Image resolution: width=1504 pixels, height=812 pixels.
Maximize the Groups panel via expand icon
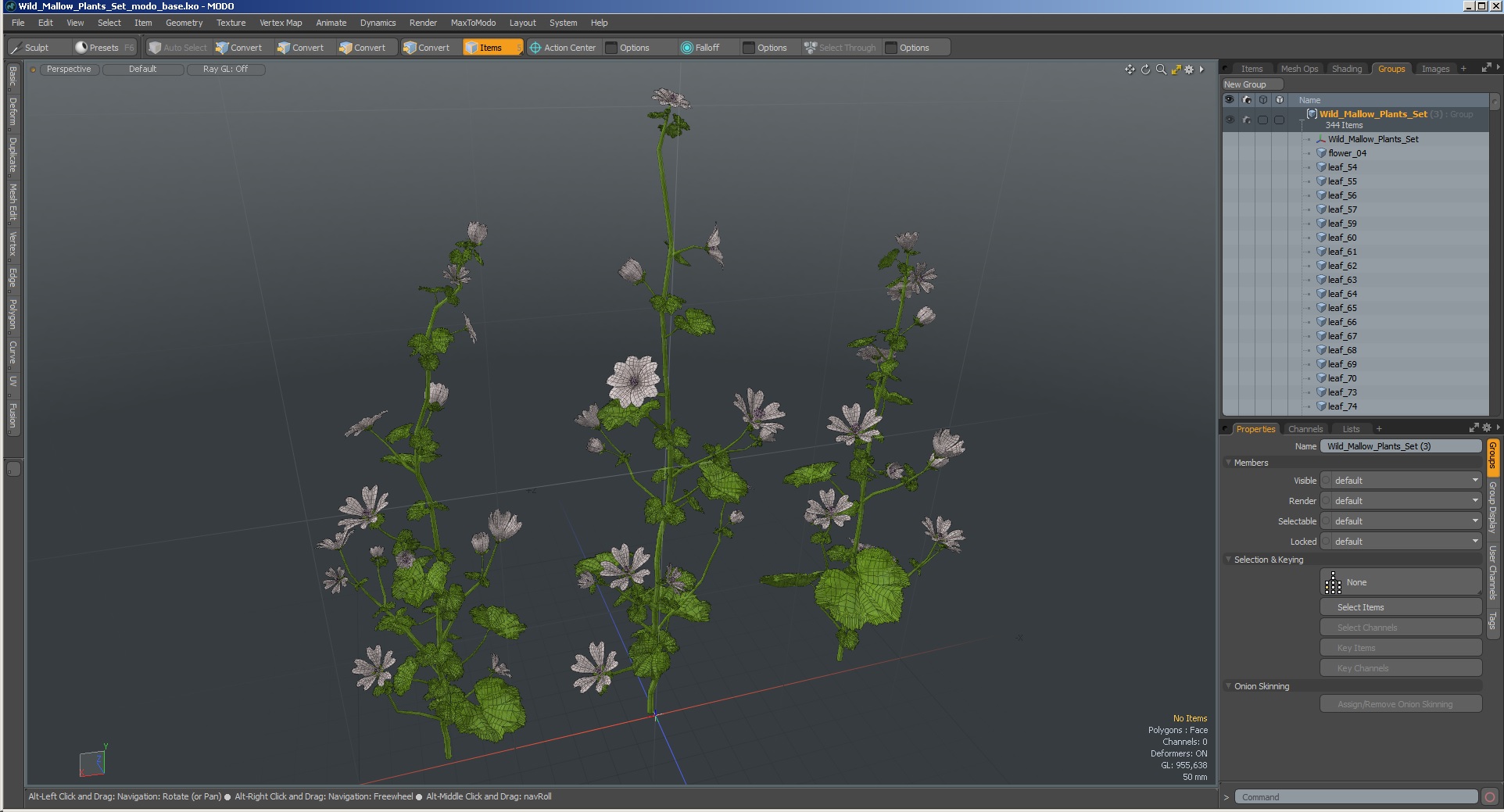[x=1486, y=69]
